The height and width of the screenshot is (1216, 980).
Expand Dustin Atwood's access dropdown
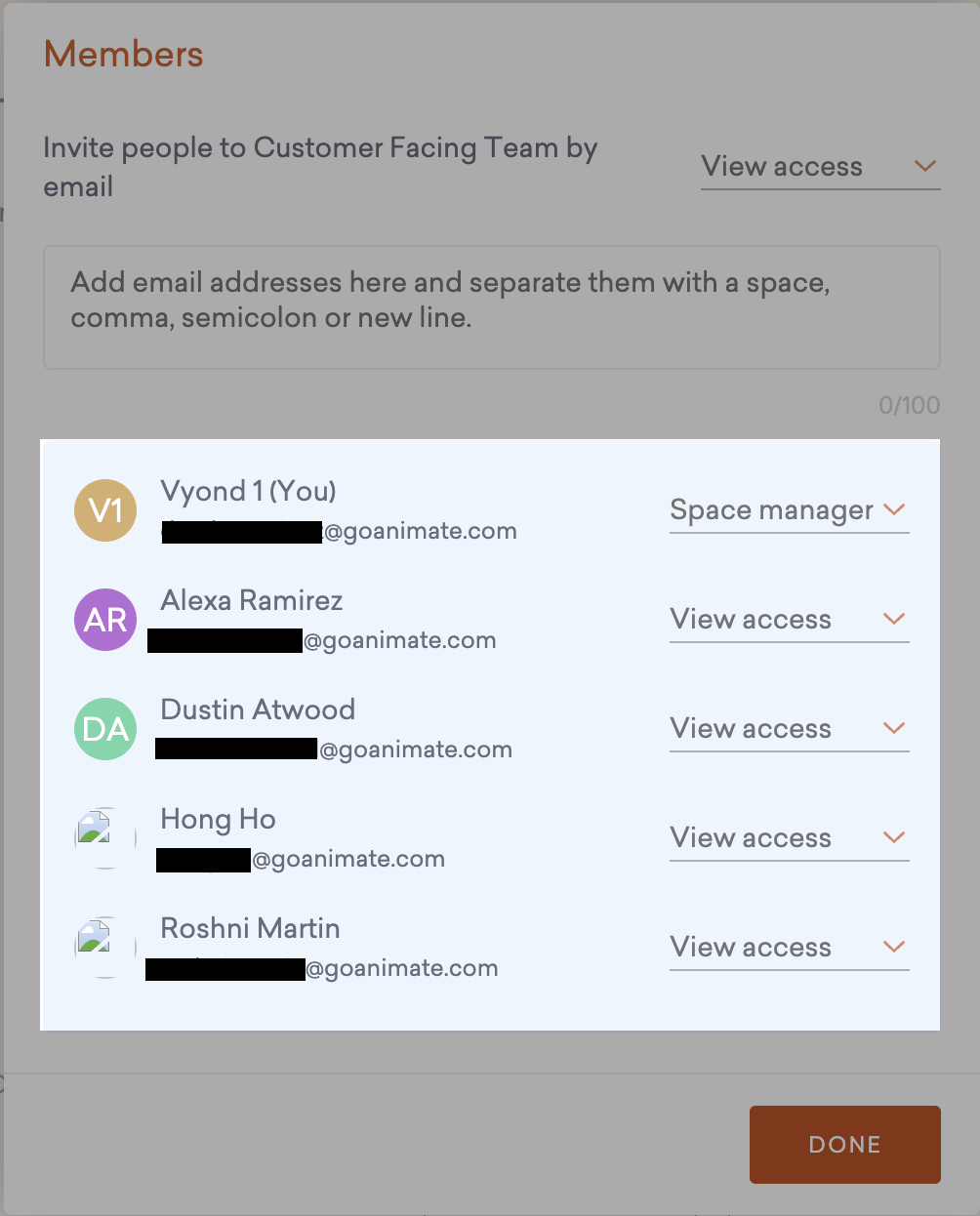click(x=788, y=729)
